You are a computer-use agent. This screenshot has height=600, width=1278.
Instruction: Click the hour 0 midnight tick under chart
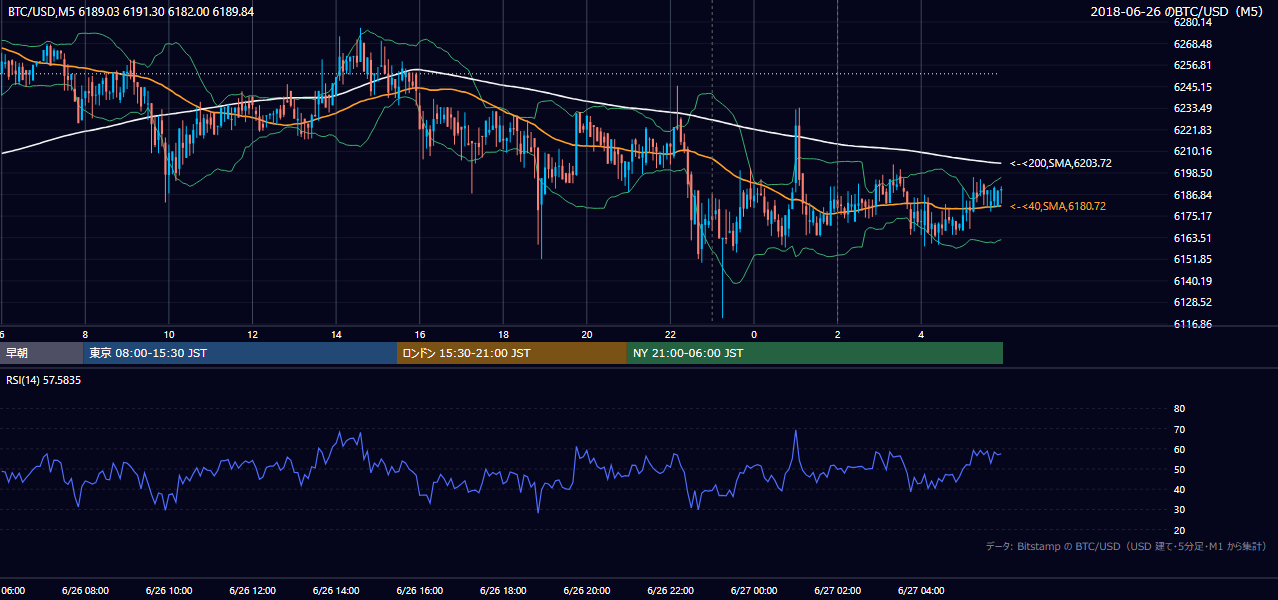(x=754, y=334)
